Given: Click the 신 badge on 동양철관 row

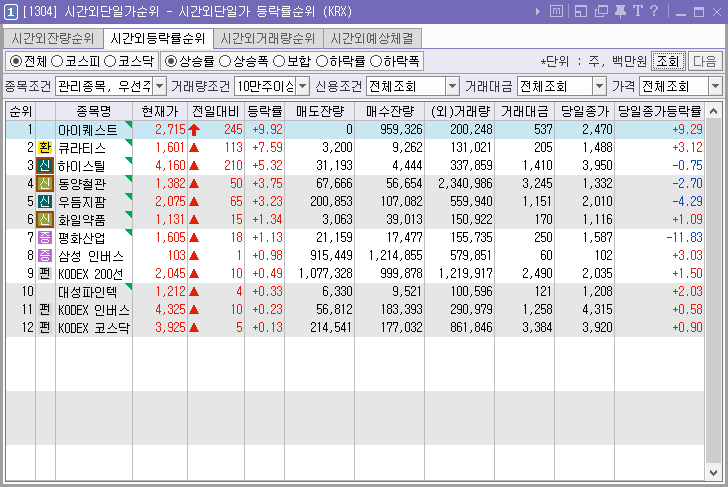Looking at the screenshot, I should point(45,184).
